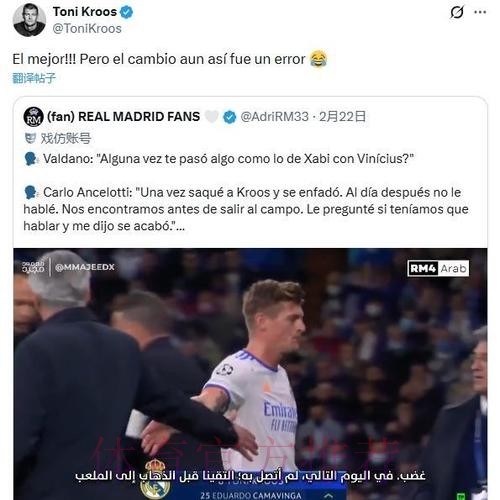Screen dimensions: 500x500
Task: Click the REAL MADRID FANS display name
Action: 123,117
